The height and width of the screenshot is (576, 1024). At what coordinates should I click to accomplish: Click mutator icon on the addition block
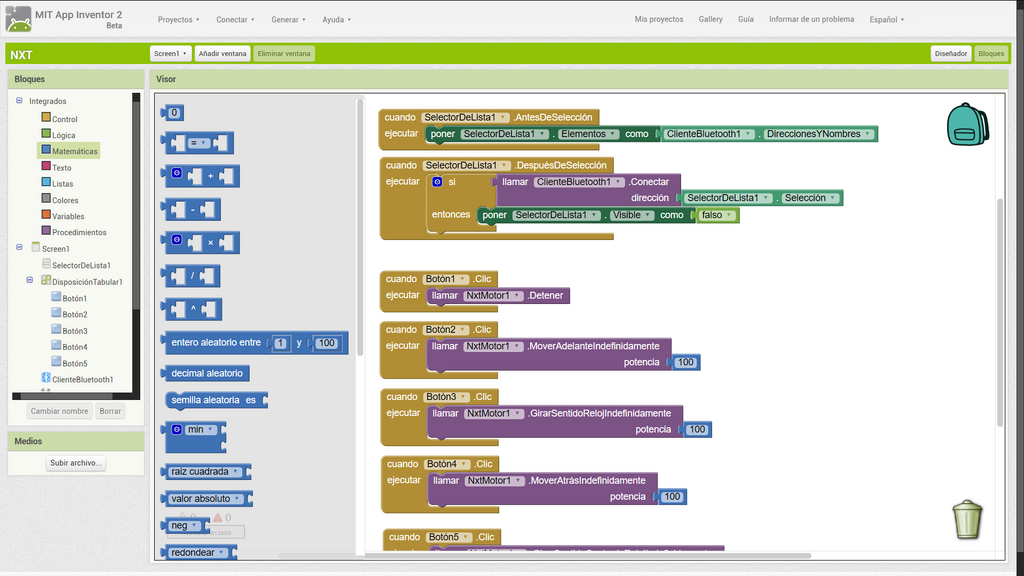pyautogui.click(x=177, y=172)
